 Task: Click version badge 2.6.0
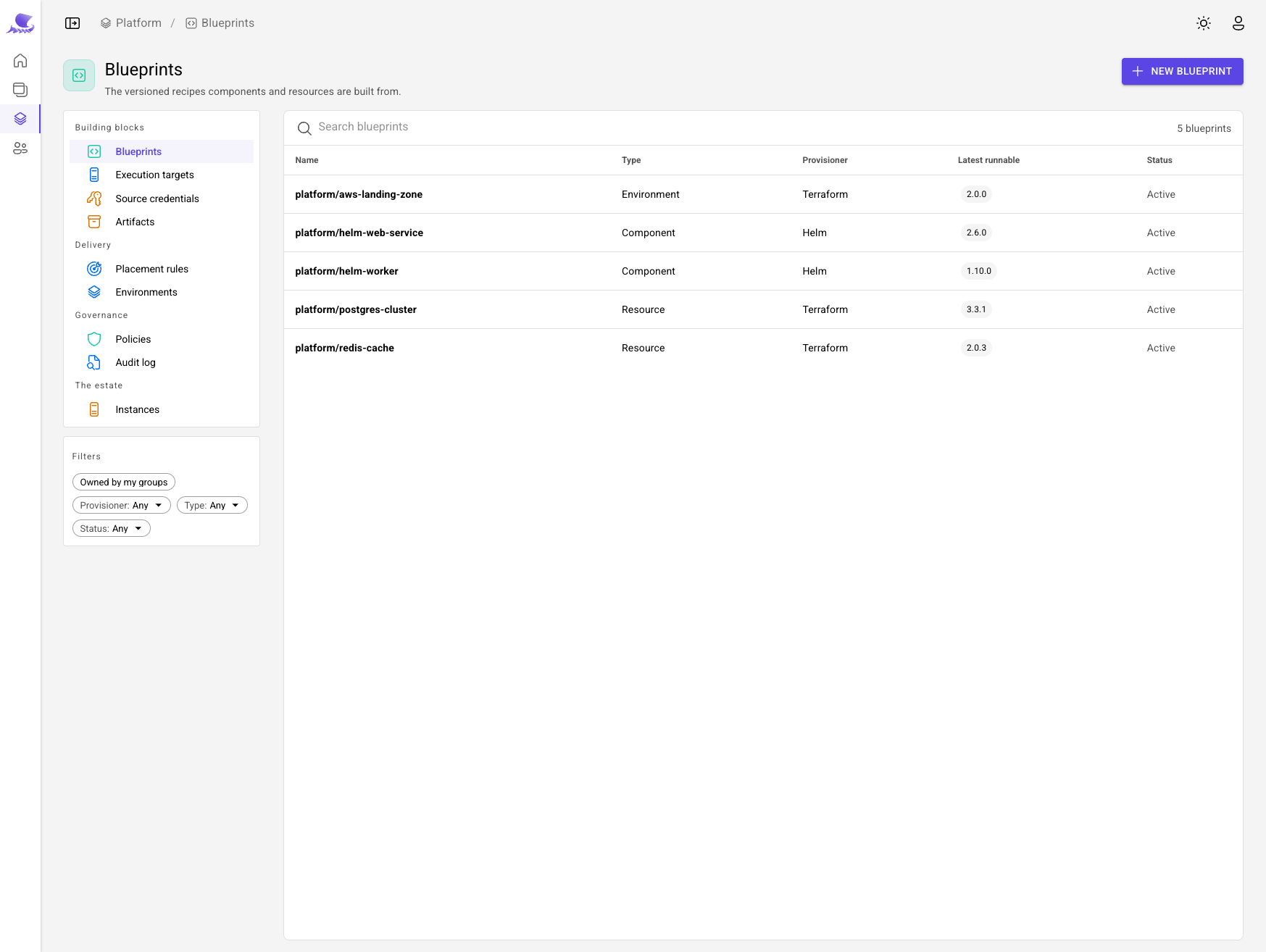976,233
